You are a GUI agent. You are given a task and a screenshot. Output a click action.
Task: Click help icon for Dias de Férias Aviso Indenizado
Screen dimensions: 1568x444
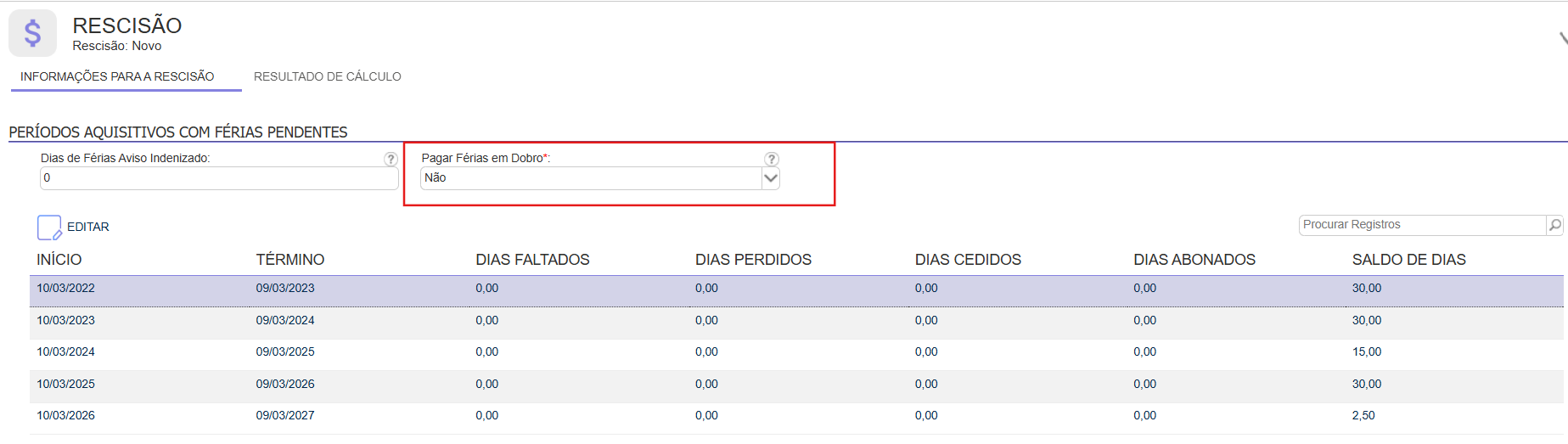pos(391,159)
